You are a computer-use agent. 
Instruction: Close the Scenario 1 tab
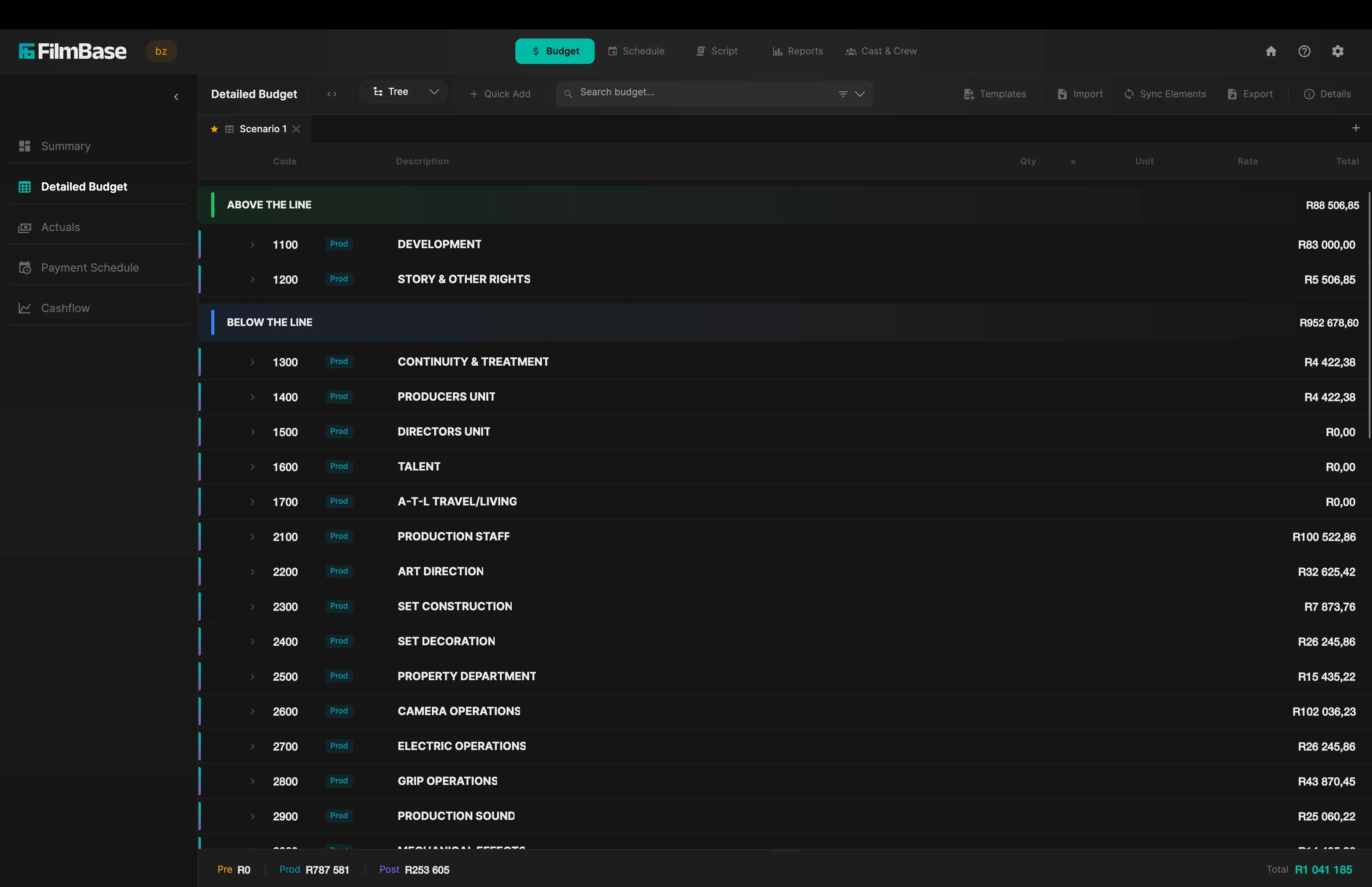[x=296, y=129]
